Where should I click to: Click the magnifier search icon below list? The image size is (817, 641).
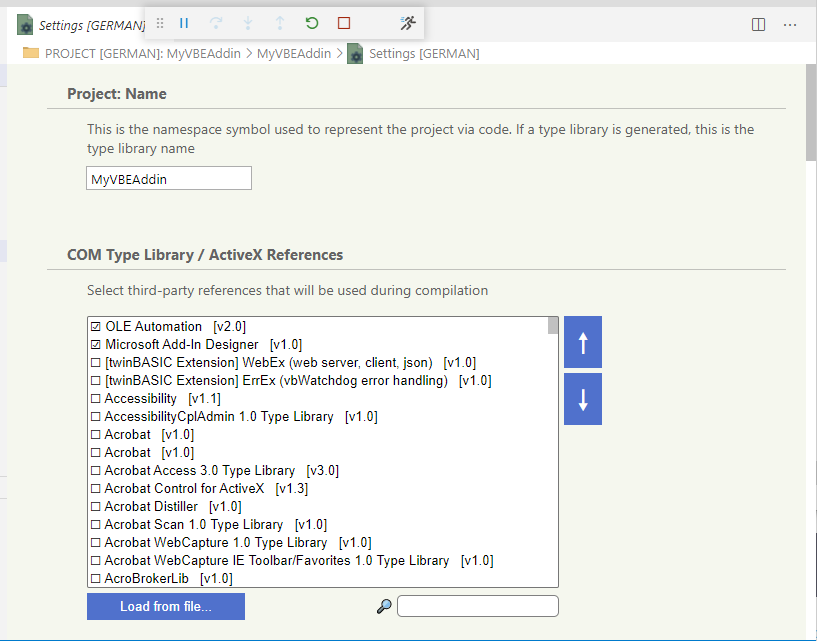(x=383, y=606)
